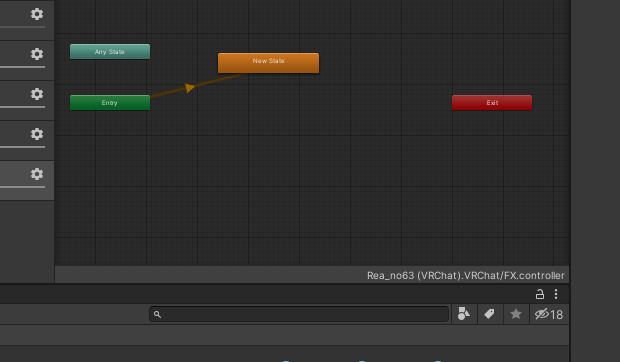This screenshot has width=620, height=362.
Task: Select the orange New State node
Action: [268, 63]
